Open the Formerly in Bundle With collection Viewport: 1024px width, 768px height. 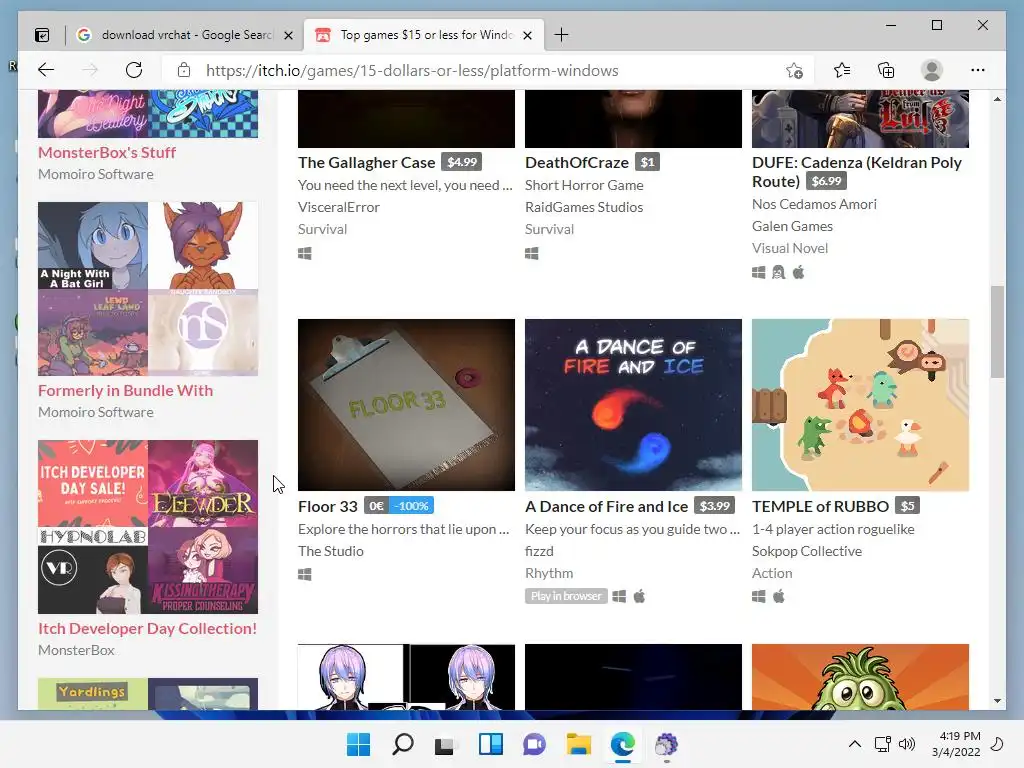pyautogui.click(x=125, y=391)
